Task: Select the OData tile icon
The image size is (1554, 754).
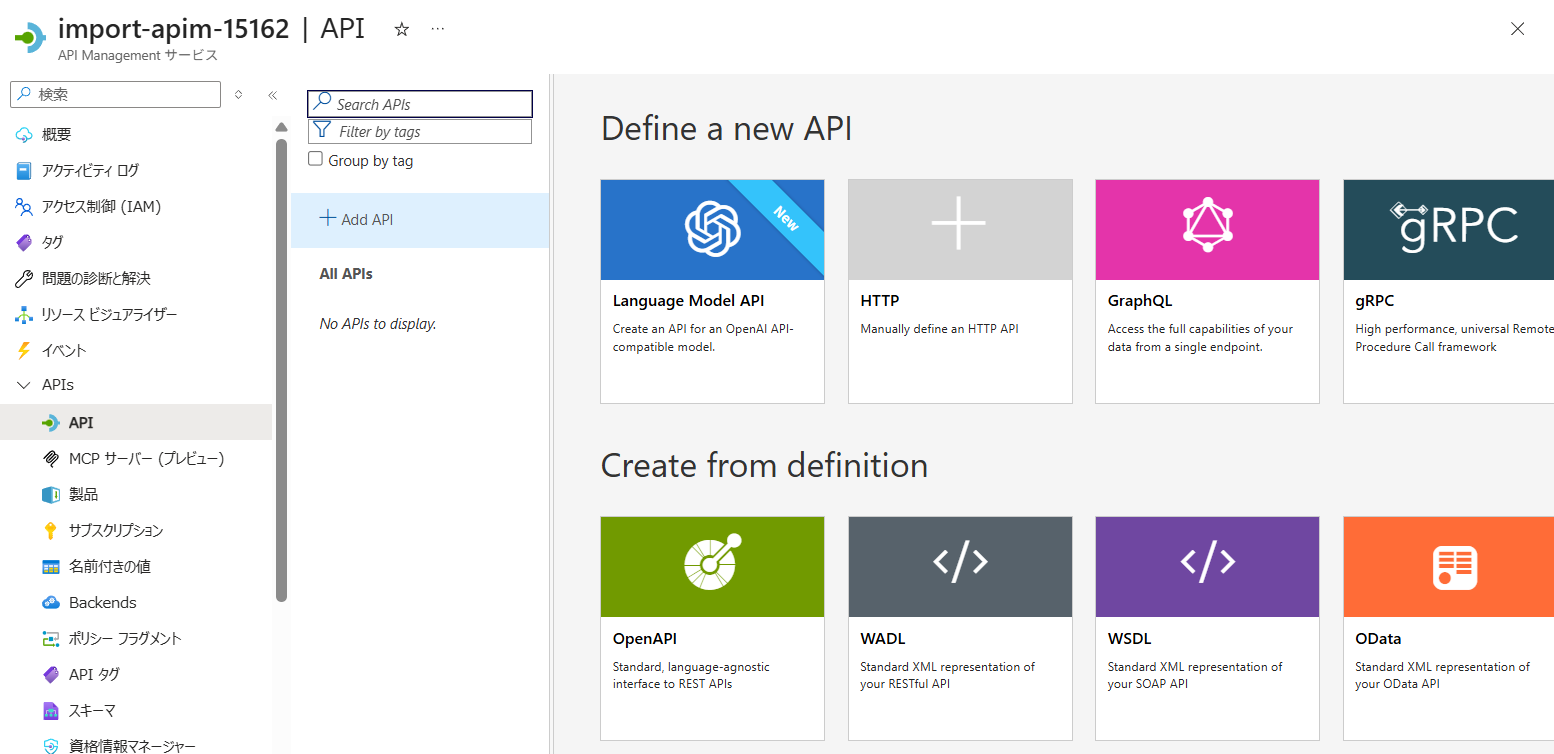Action: pos(1453,566)
